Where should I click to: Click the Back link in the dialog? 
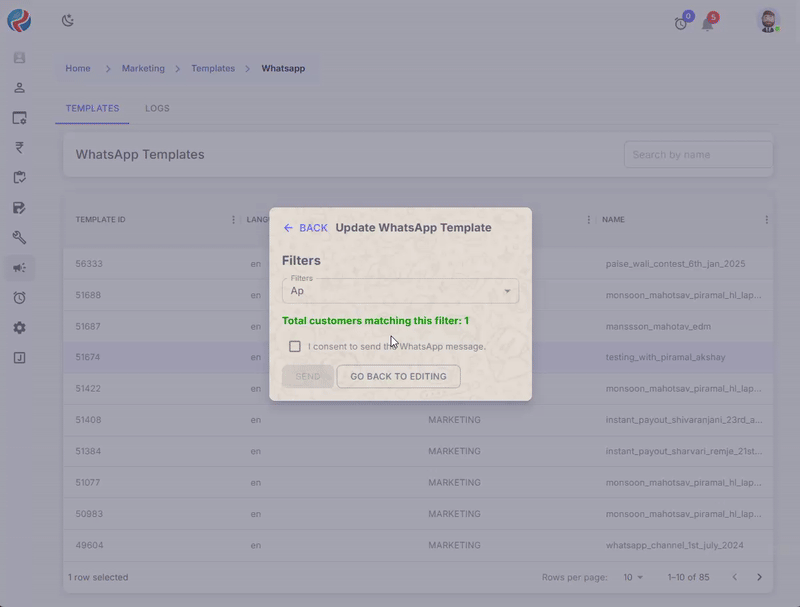(305, 228)
